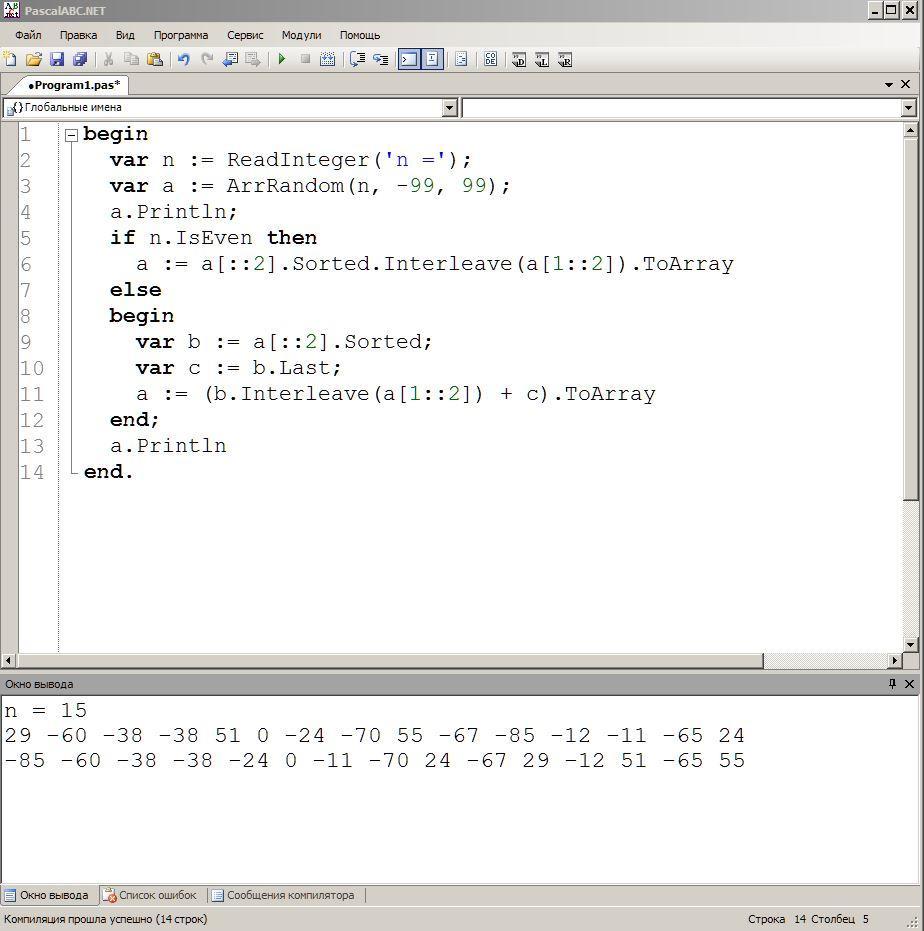924x931 pixels.
Task: Click the CODE templates icon
Action: (491, 59)
